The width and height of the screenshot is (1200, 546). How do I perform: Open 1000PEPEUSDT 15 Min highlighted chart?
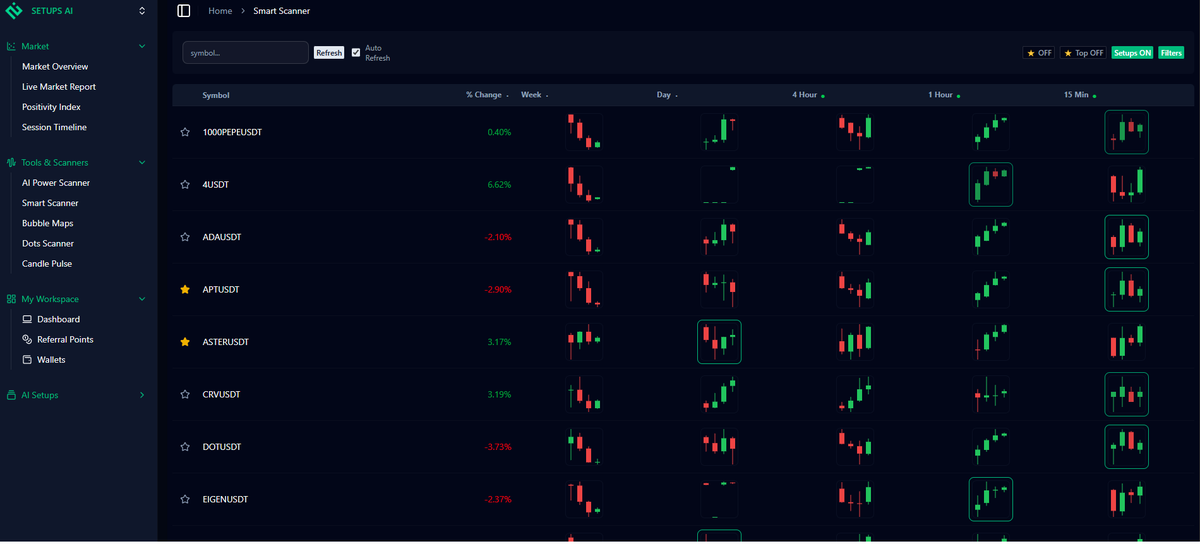(1126, 132)
